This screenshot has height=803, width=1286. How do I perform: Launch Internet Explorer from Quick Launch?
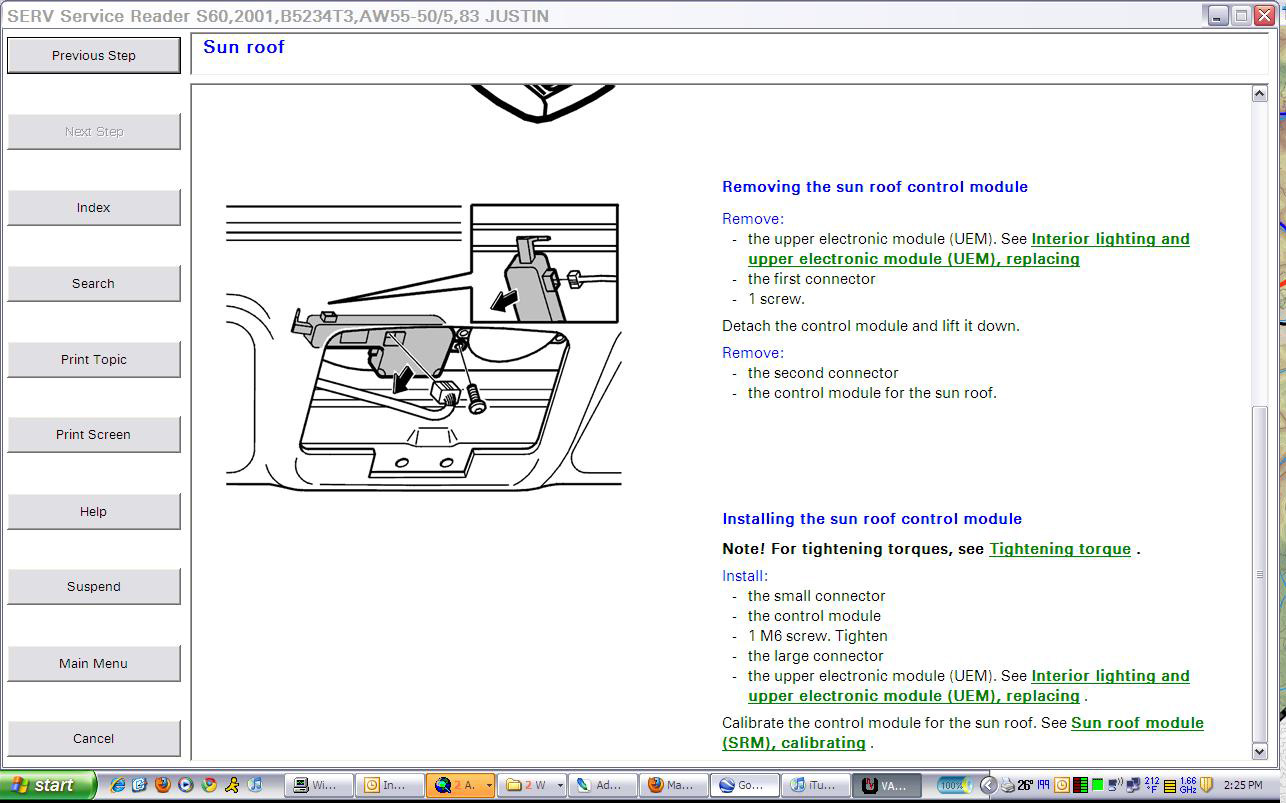pyautogui.click(x=116, y=785)
